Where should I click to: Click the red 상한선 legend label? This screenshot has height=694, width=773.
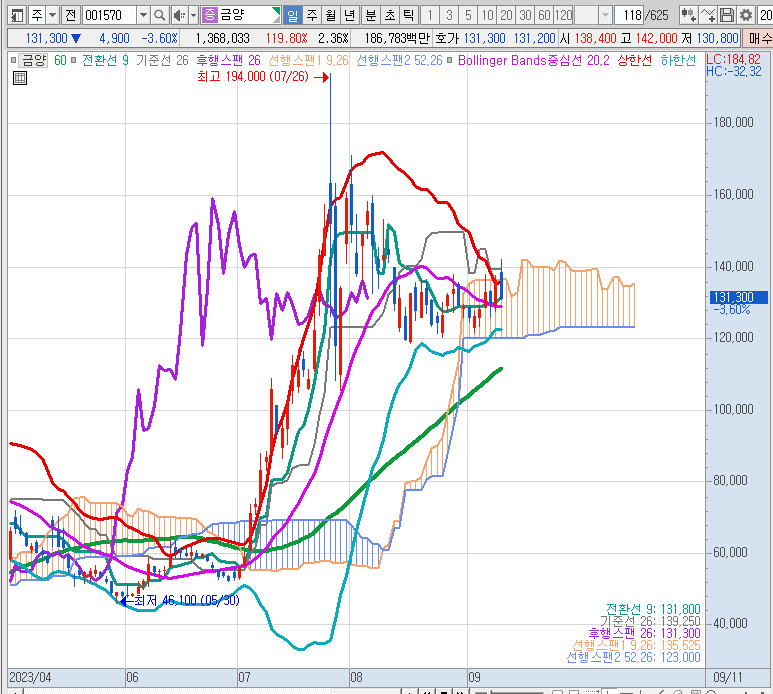pos(634,61)
